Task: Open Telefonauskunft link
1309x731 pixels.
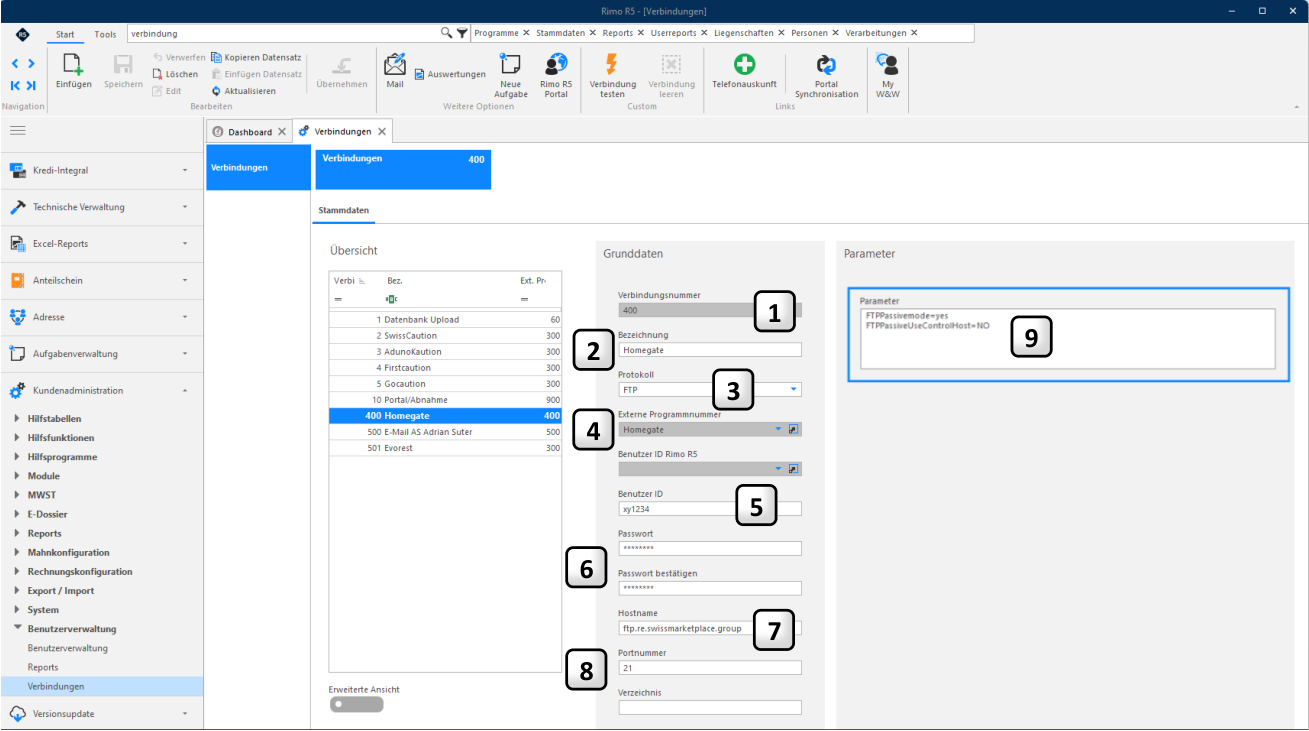Action: [744, 70]
